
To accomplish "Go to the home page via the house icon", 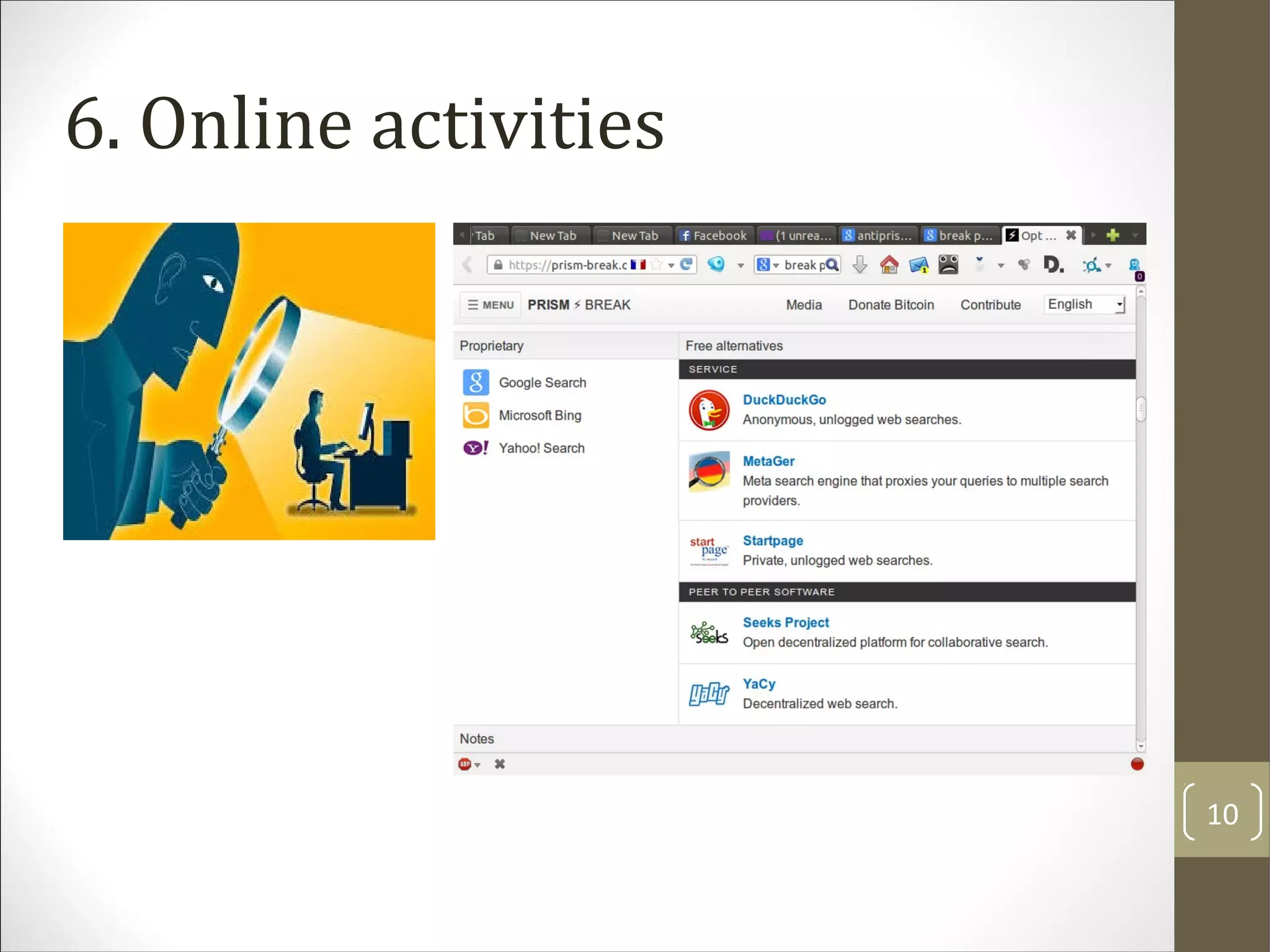I will click(889, 265).
